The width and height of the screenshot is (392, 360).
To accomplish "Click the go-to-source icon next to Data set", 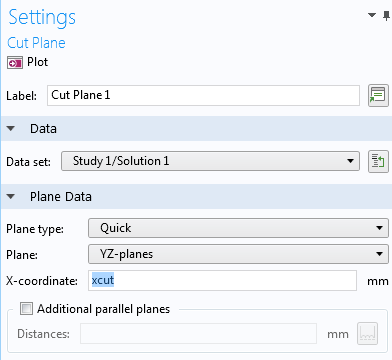I will tap(378, 162).
